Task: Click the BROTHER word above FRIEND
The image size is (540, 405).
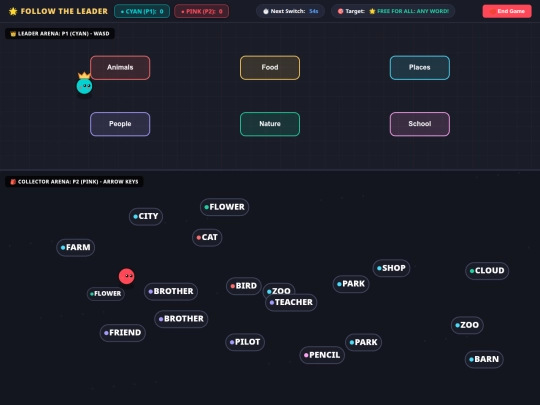Action: click(x=181, y=319)
